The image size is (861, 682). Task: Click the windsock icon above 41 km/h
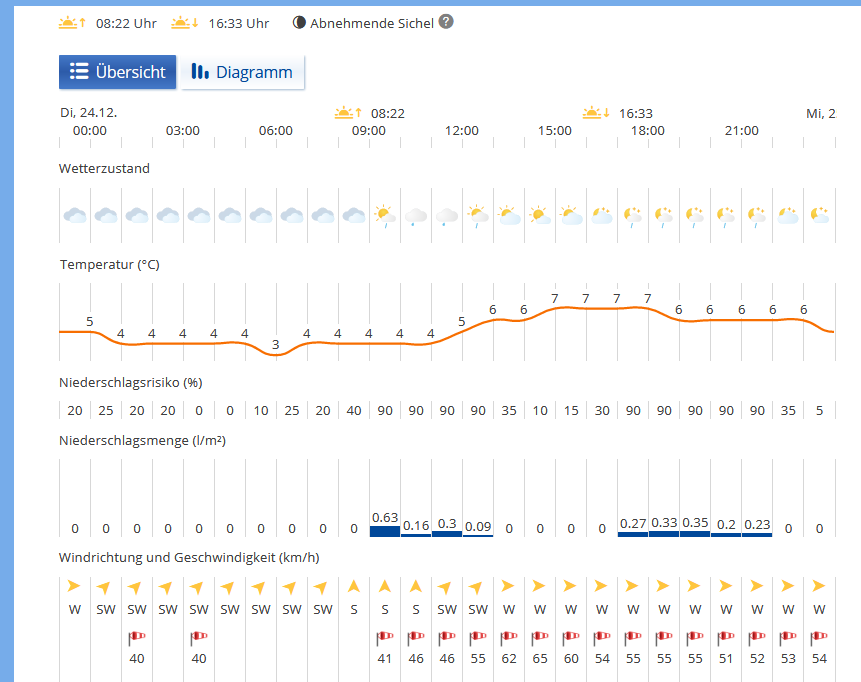[x=385, y=637]
